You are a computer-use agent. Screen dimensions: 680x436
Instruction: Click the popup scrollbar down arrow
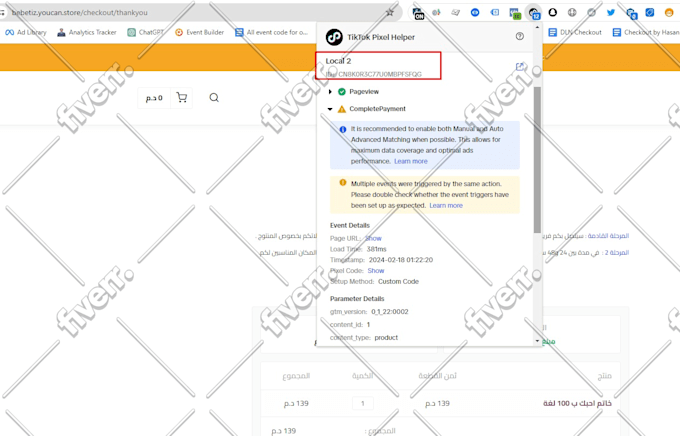pos(537,341)
